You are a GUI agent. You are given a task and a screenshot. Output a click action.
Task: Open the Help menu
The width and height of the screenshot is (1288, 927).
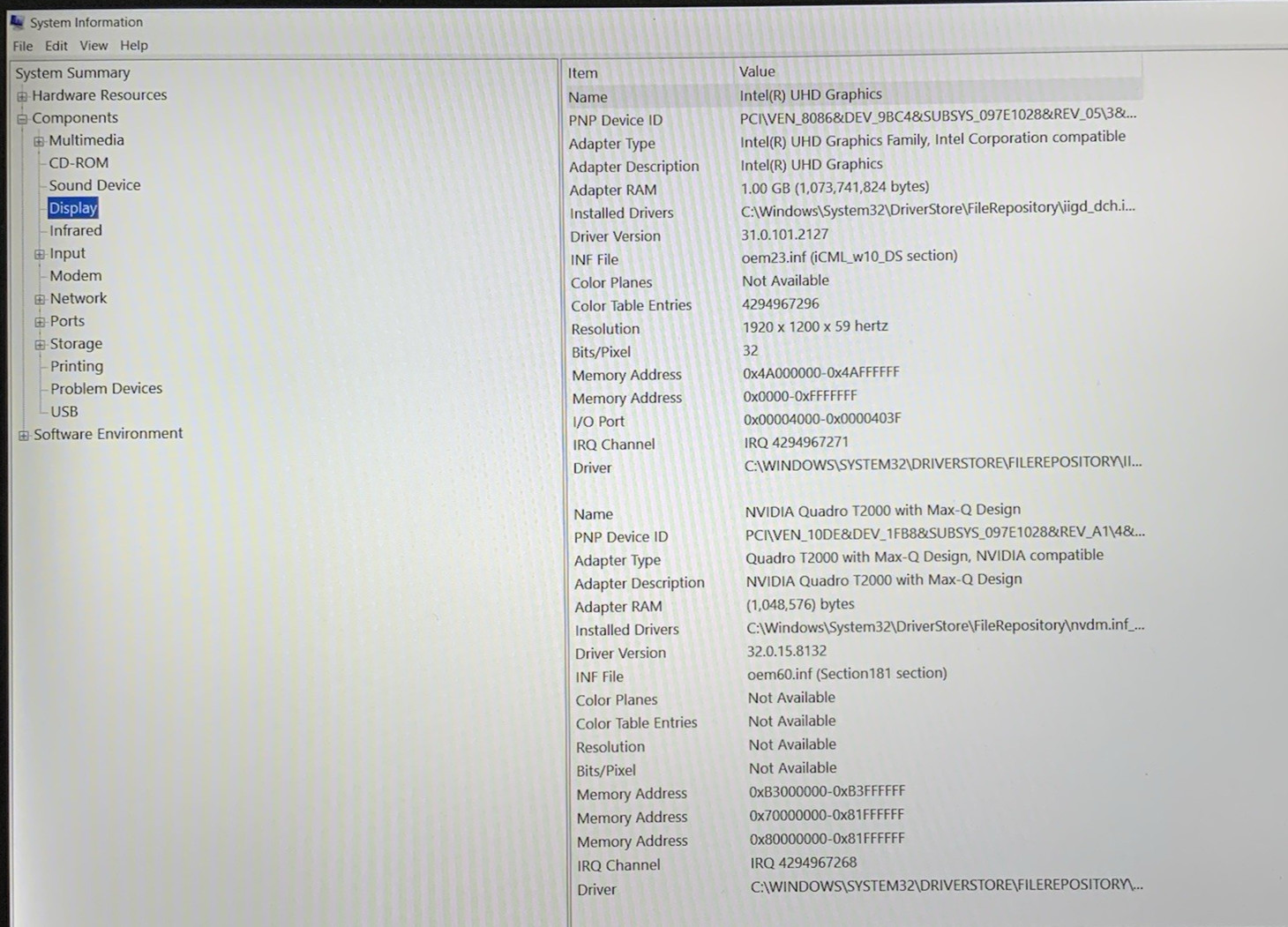tap(134, 46)
